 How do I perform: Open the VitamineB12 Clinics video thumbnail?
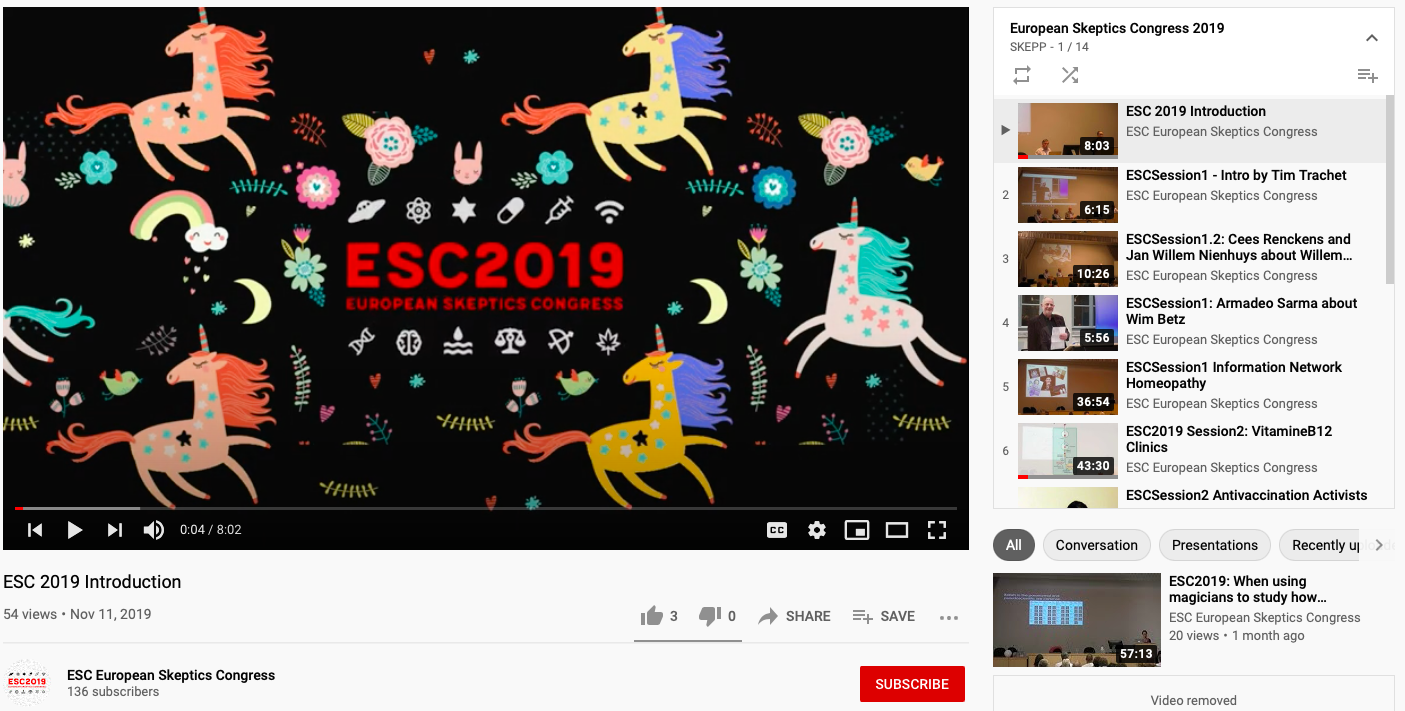click(1068, 451)
